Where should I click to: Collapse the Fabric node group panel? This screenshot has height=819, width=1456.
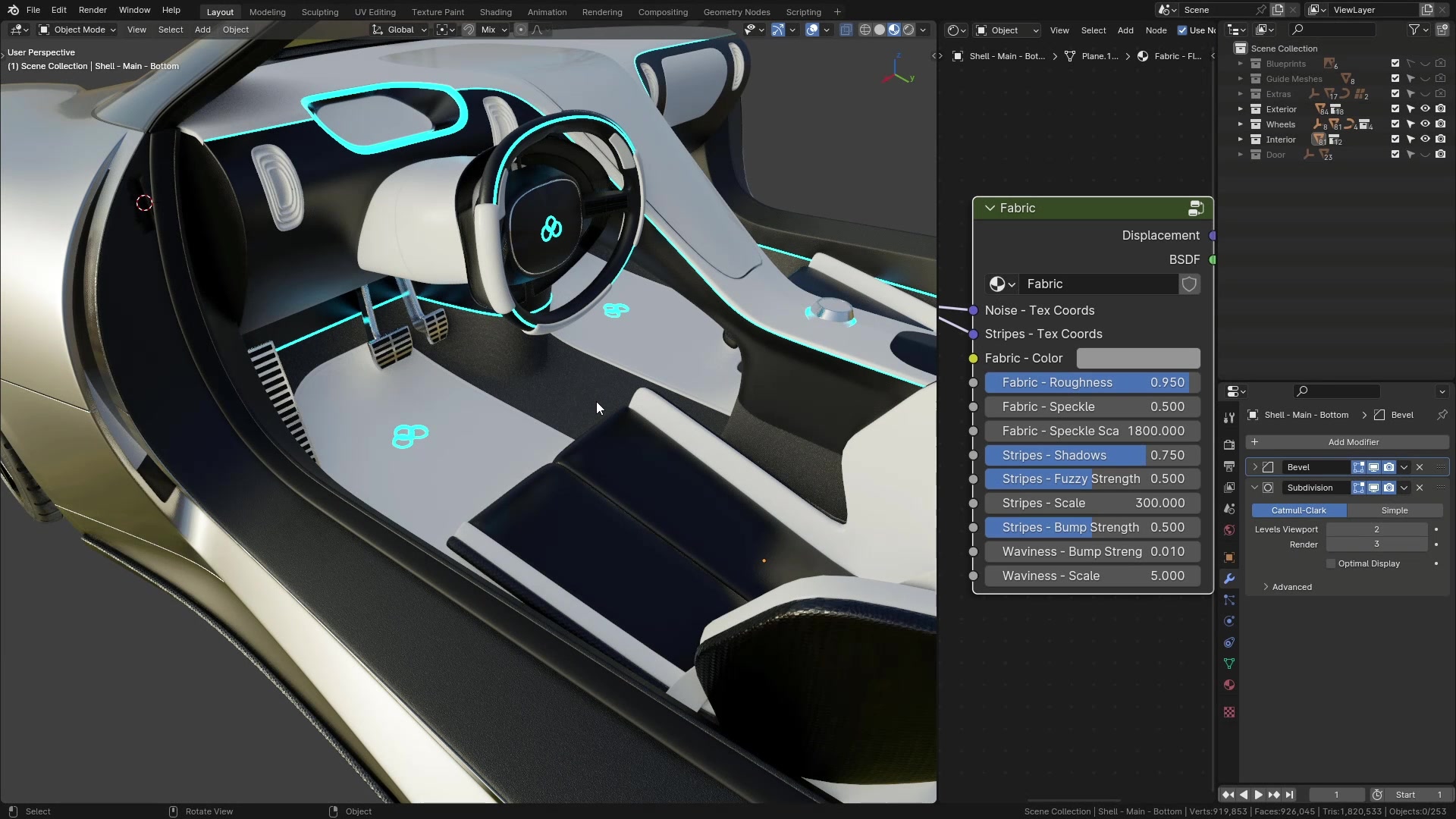(x=990, y=208)
